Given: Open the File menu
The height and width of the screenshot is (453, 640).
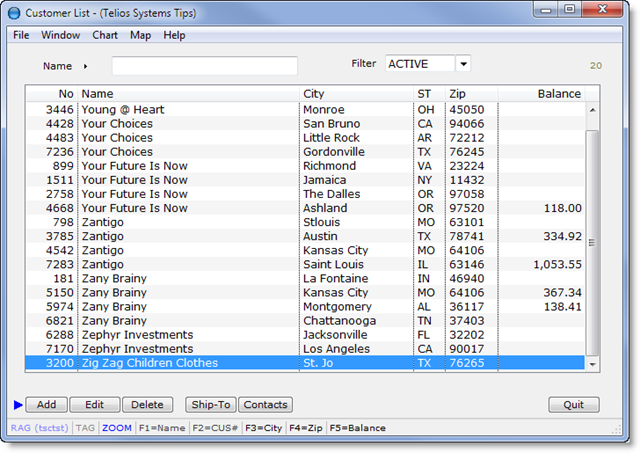Looking at the screenshot, I should (x=21, y=35).
